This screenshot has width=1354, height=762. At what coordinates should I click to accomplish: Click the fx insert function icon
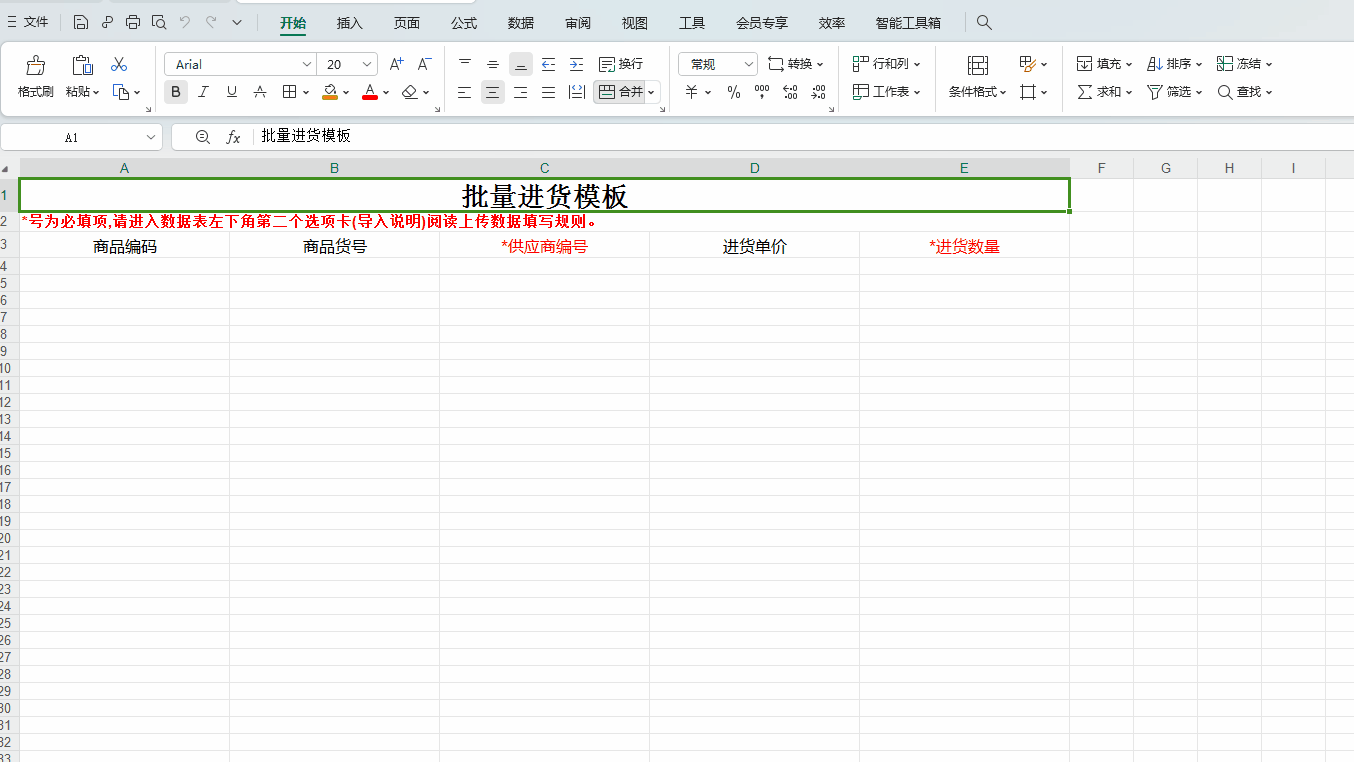[233, 137]
